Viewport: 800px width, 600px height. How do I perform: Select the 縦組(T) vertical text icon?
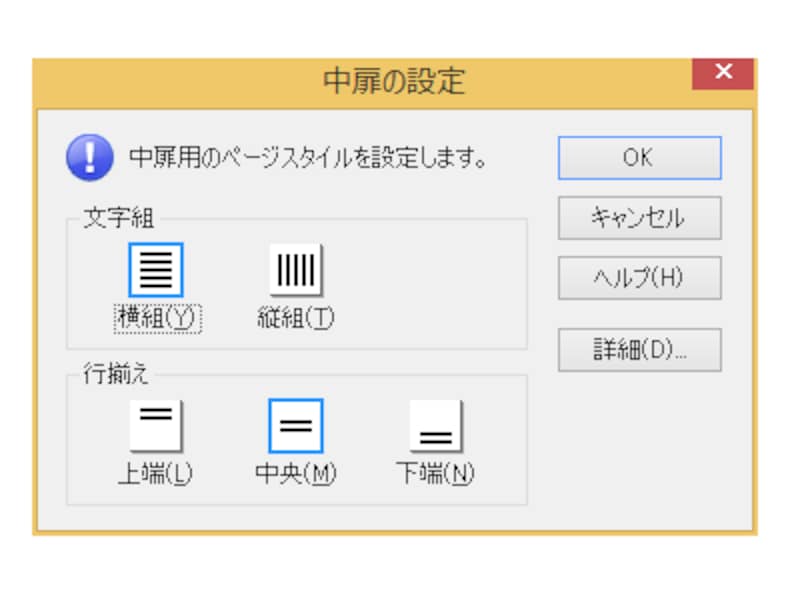296,270
